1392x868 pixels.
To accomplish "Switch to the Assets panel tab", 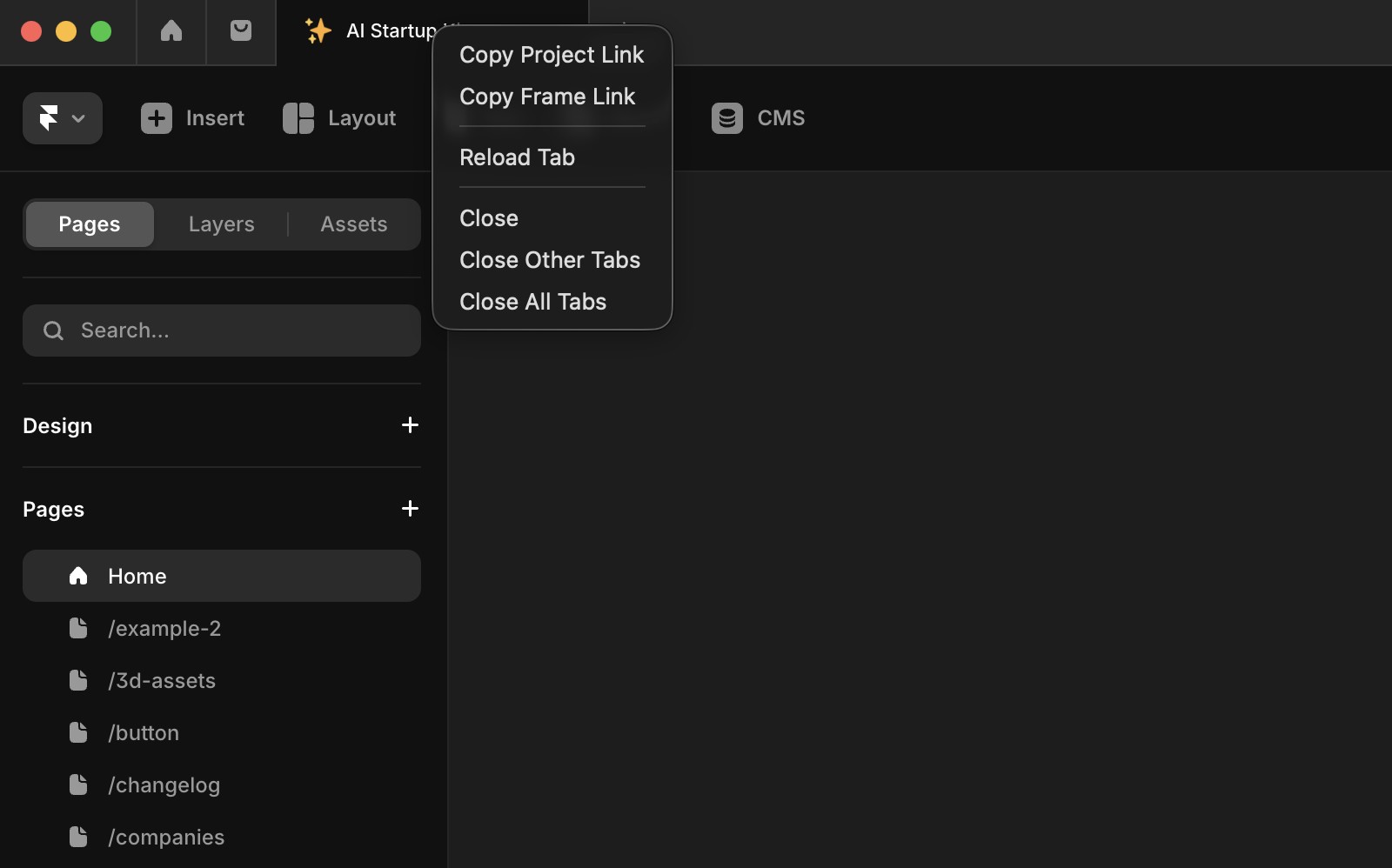I will click(x=354, y=224).
